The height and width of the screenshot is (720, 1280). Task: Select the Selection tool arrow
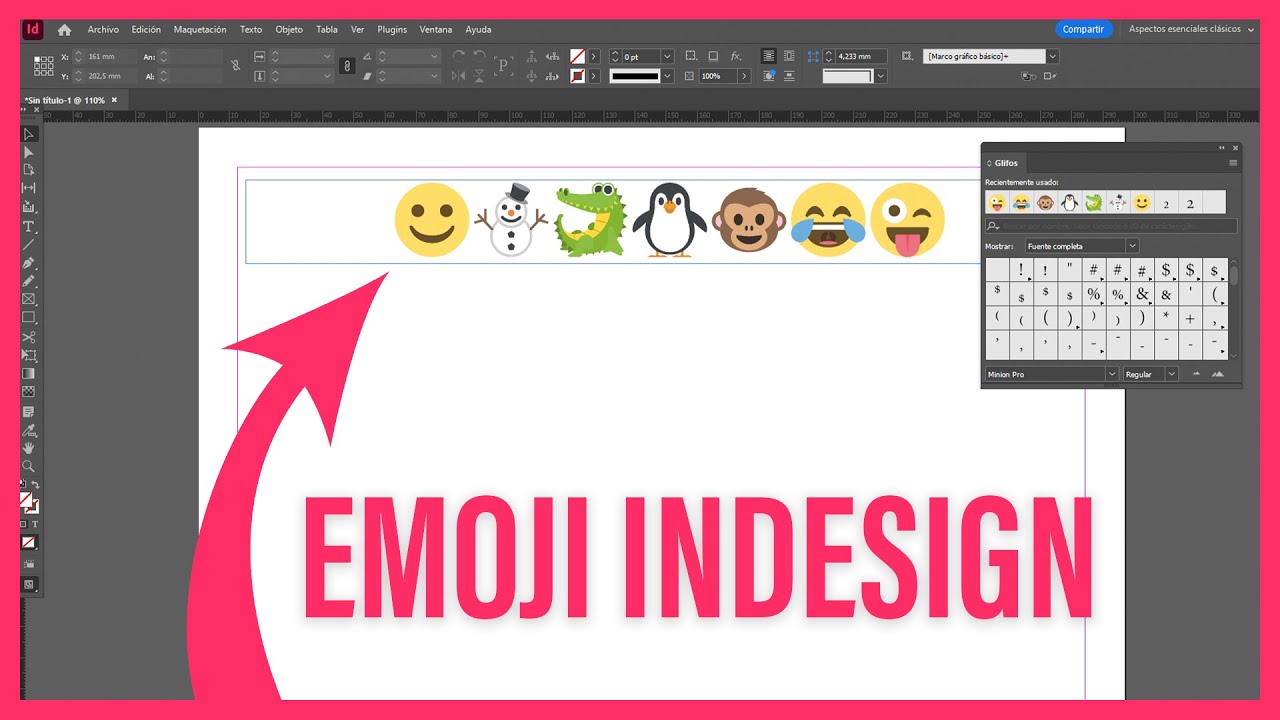[29, 134]
